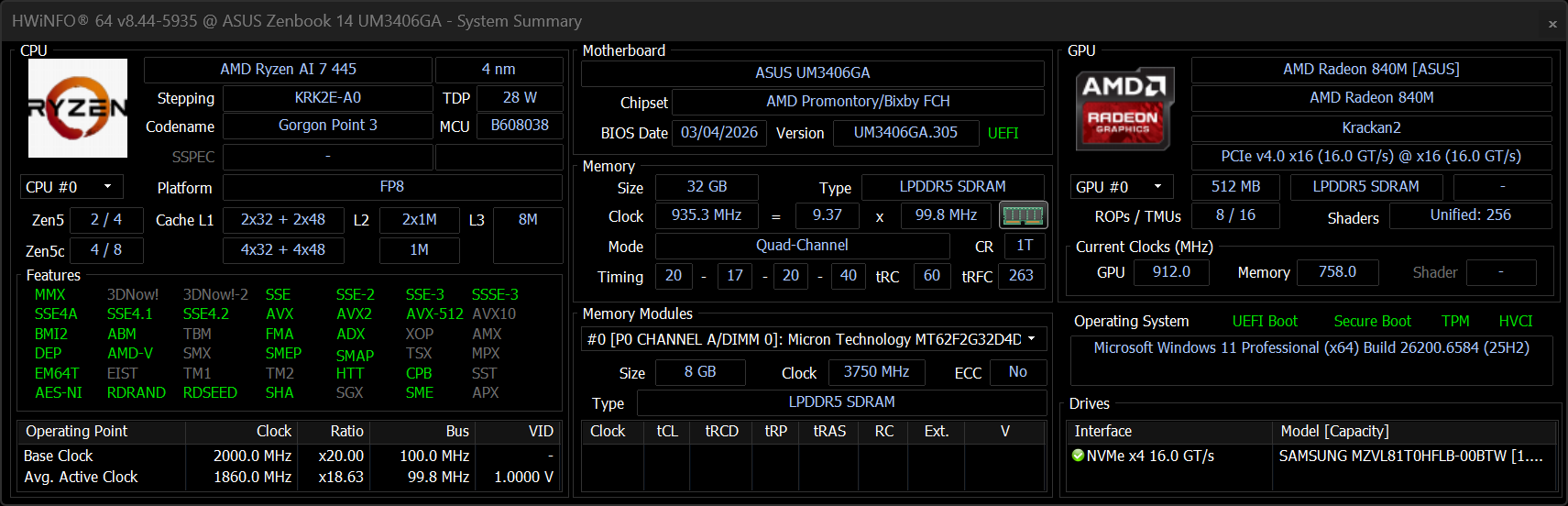Click the Base Clock row
Viewport: 1568px width, 506px height.
289,456
